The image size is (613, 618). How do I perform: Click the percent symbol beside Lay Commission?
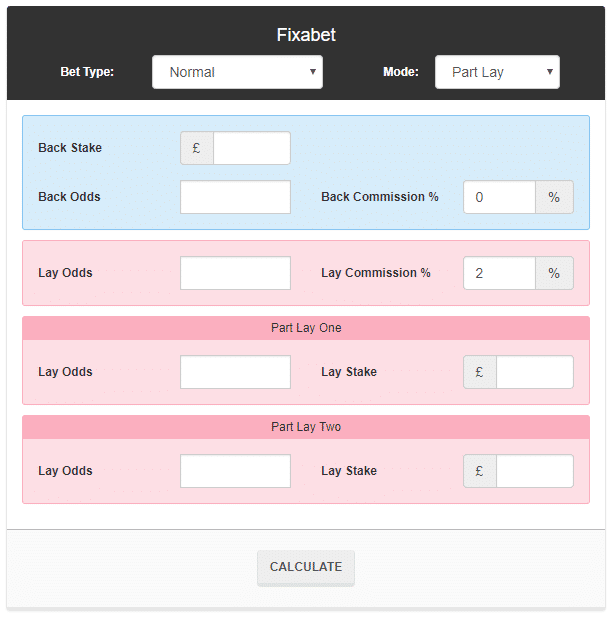[554, 273]
